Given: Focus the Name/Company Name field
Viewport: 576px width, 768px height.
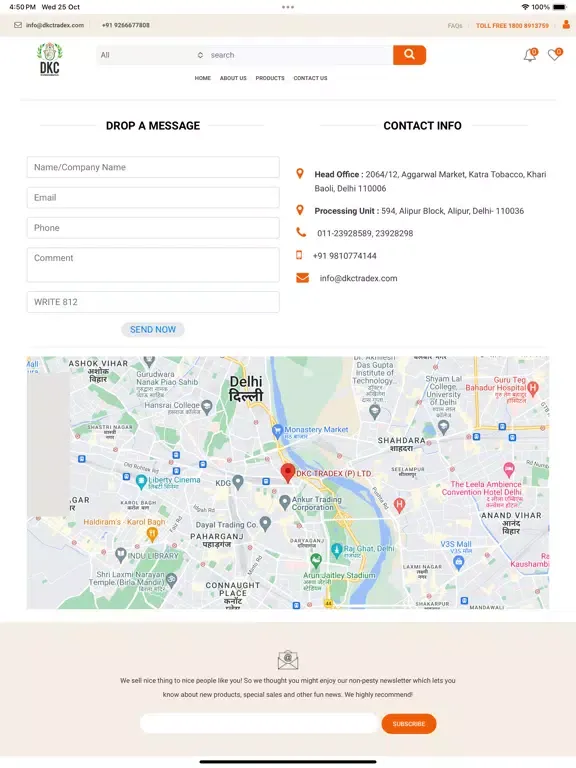Looking at the screenshot, I should [153, 167].
